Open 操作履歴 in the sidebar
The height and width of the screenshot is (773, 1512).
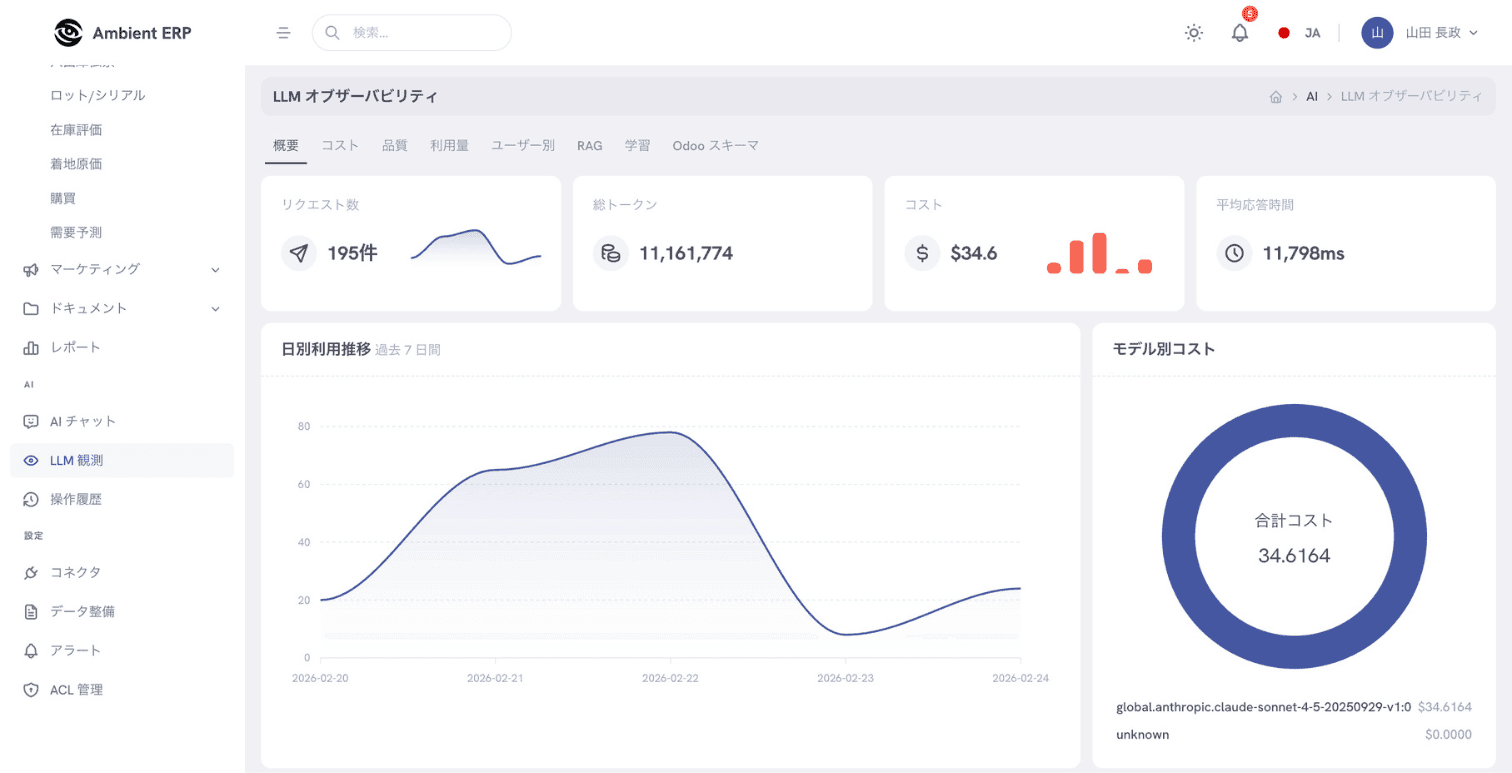(76, 499)
